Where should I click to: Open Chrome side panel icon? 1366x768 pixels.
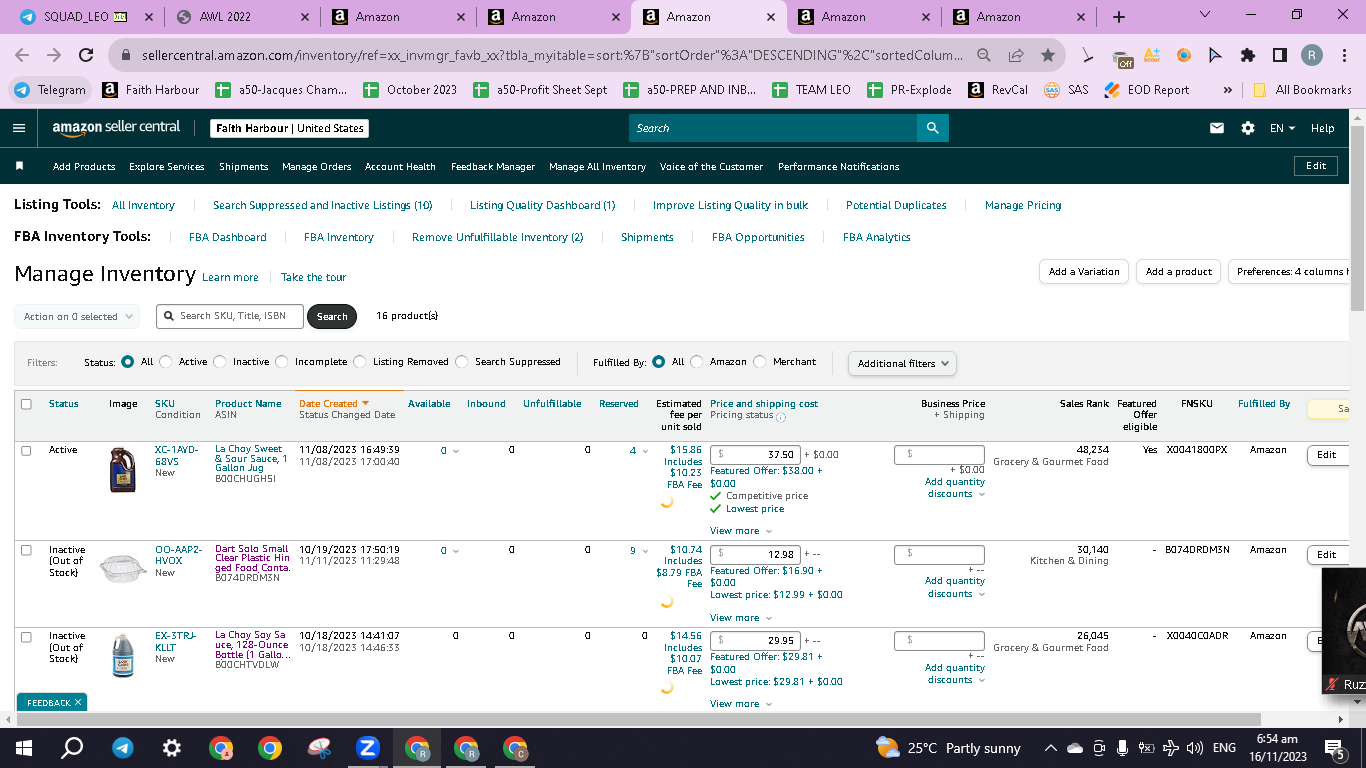click(x=1279, y=55)
